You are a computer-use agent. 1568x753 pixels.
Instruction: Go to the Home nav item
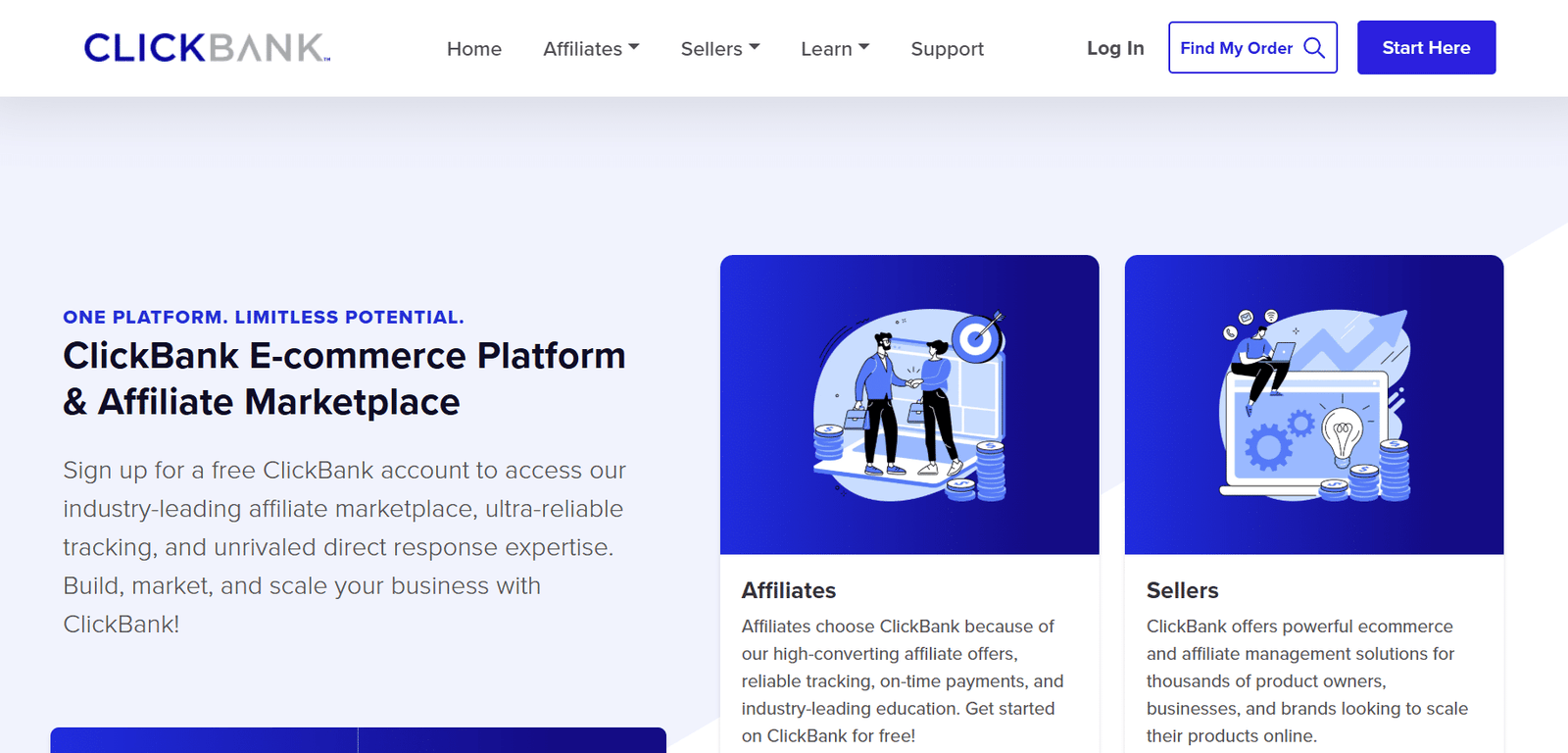(x=474, y=49)
